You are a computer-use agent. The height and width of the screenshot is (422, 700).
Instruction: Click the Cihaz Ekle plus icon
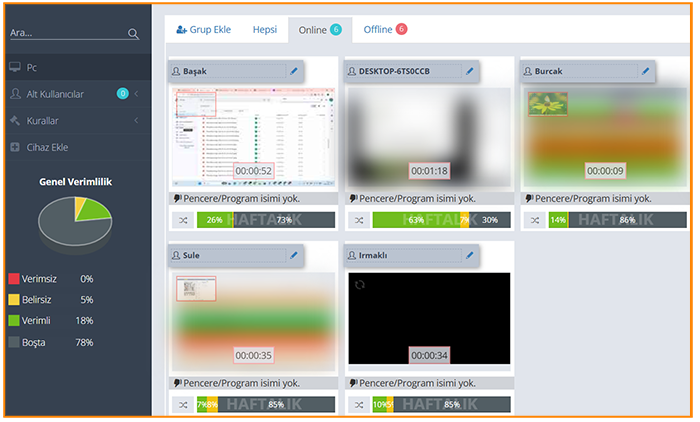(15, 147)
